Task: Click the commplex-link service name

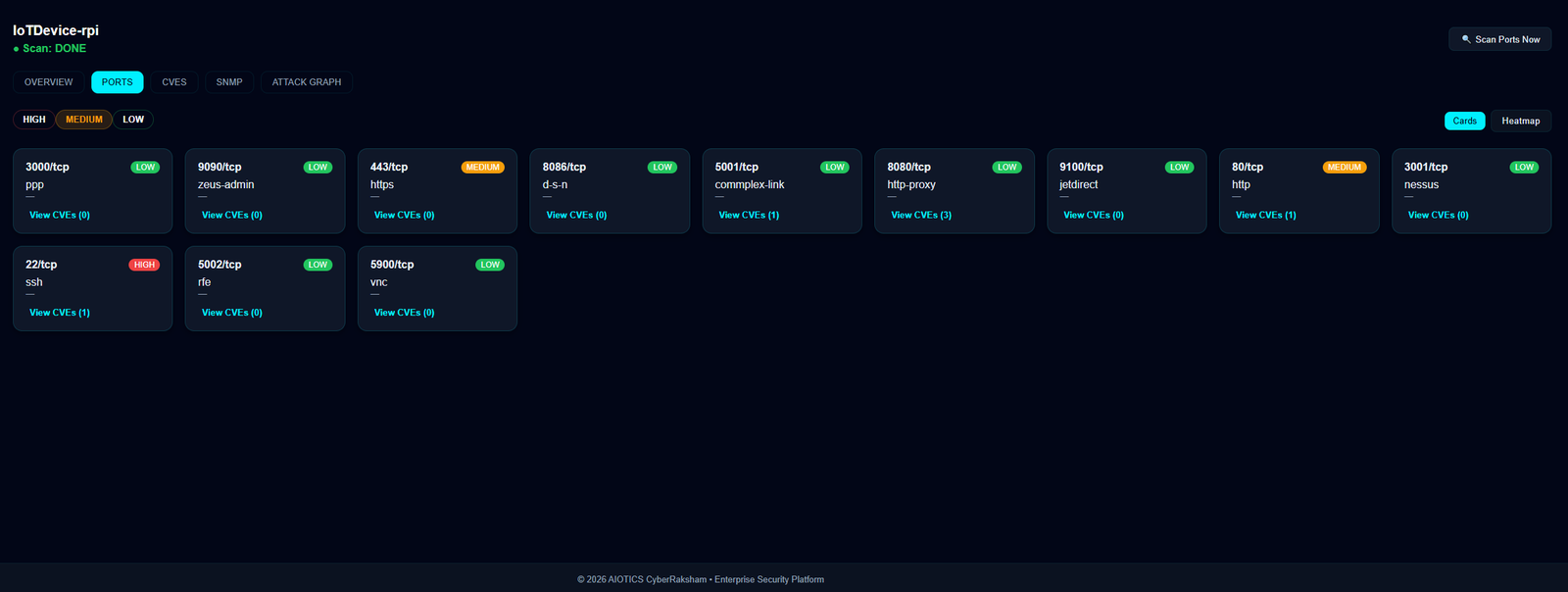Action: (750, 184)
